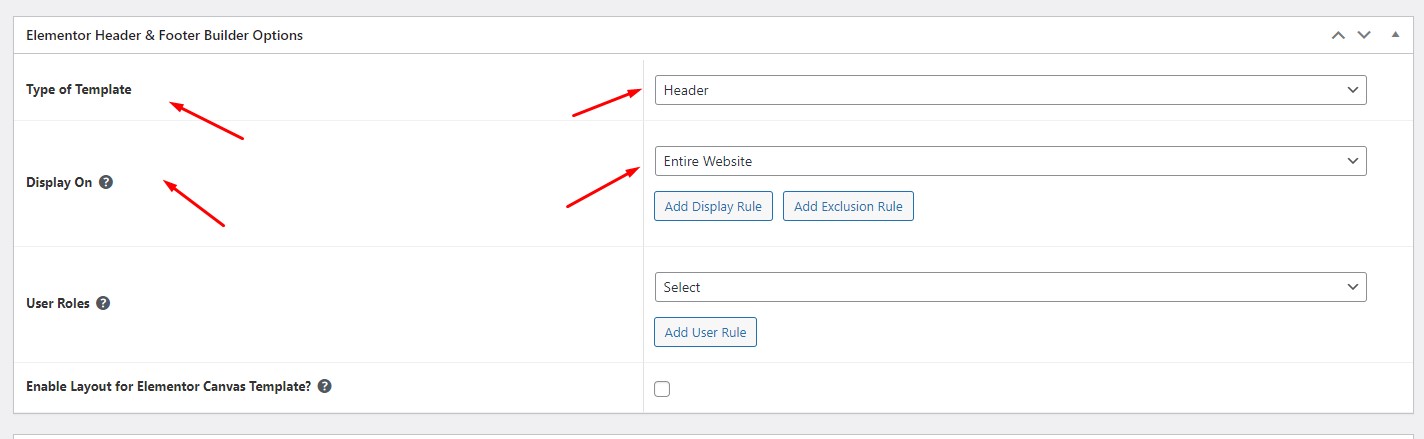Click the Elementor Header & Footer Builder Options title

(x=164, y=35)
